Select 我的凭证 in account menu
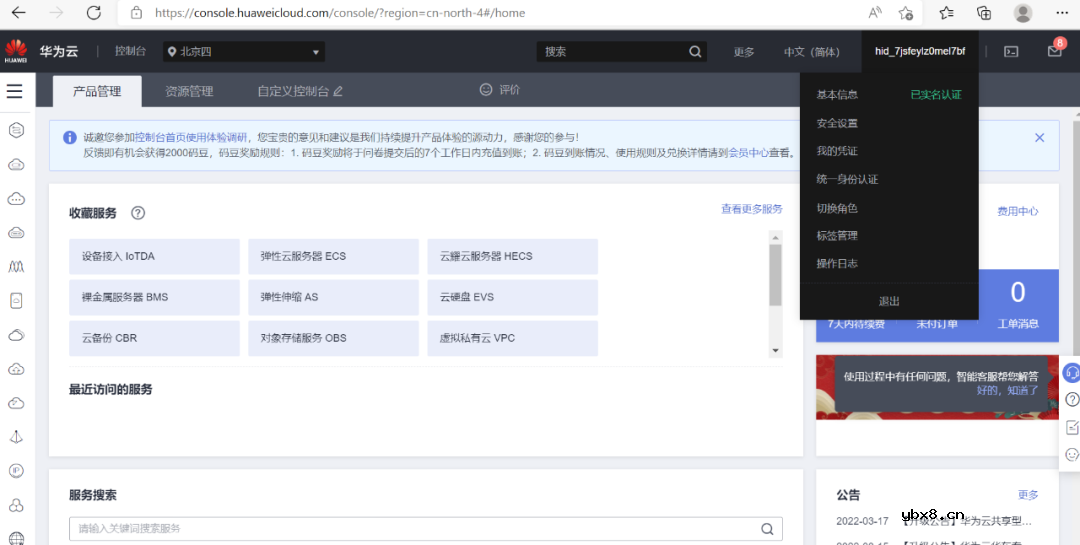 point(837,151)
